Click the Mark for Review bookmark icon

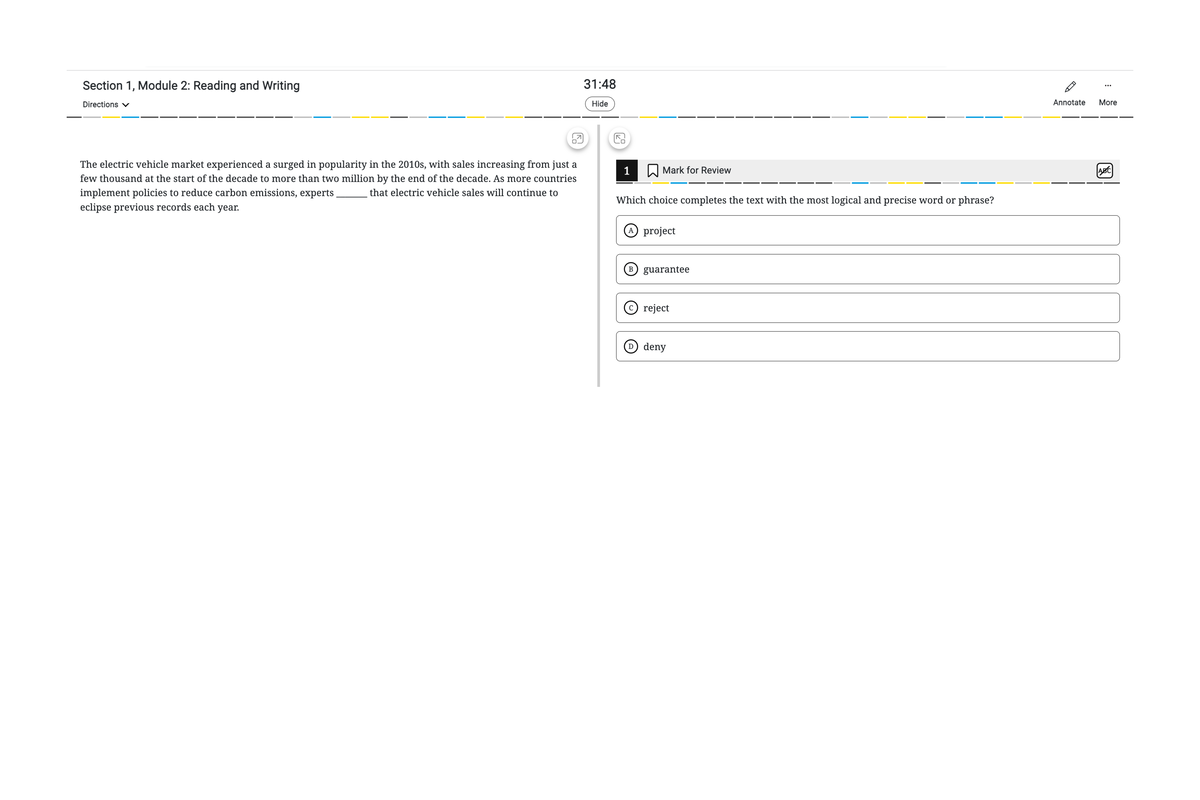(652, 170)
